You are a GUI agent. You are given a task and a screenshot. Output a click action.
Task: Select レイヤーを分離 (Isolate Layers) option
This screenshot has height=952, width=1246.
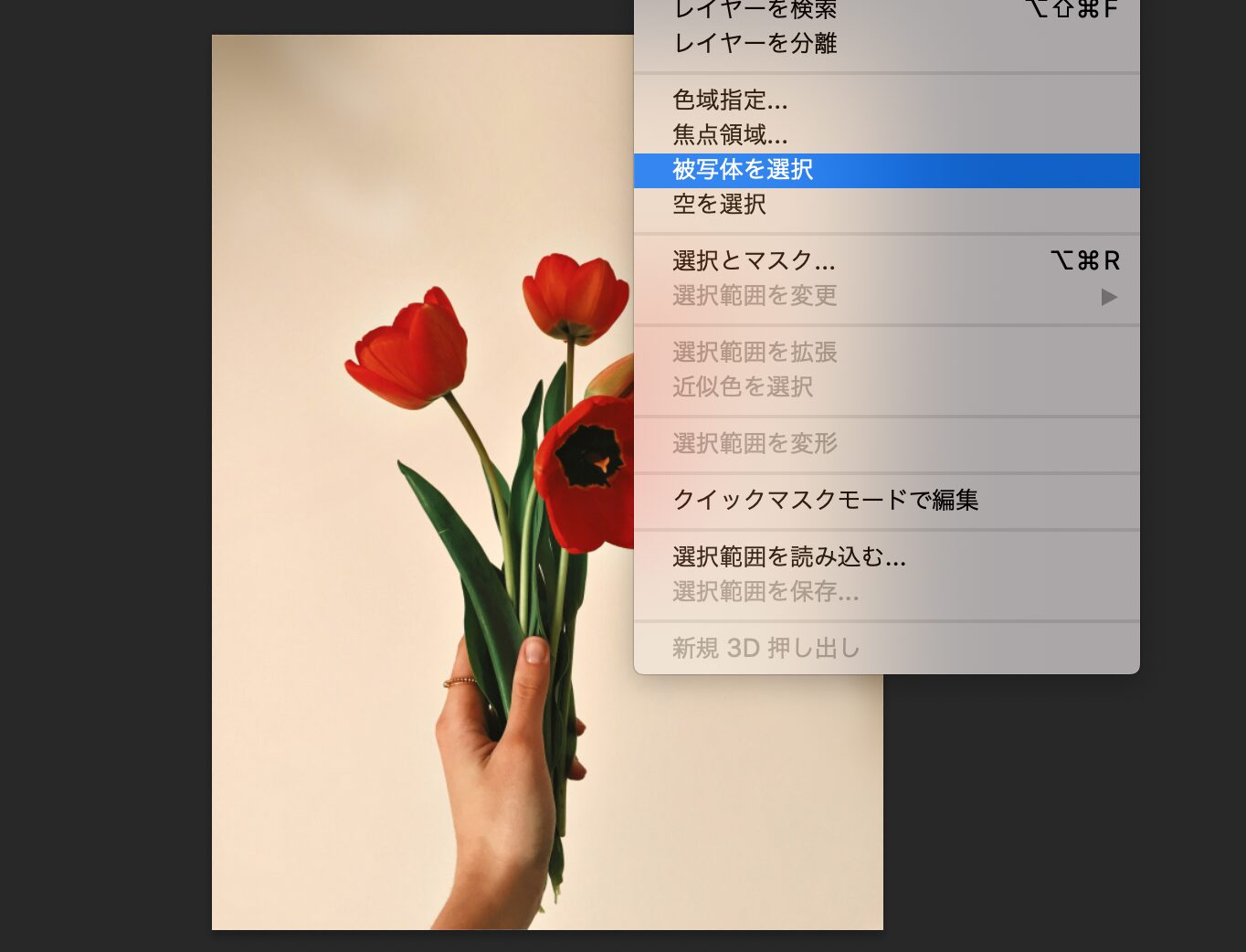point(755,43)
